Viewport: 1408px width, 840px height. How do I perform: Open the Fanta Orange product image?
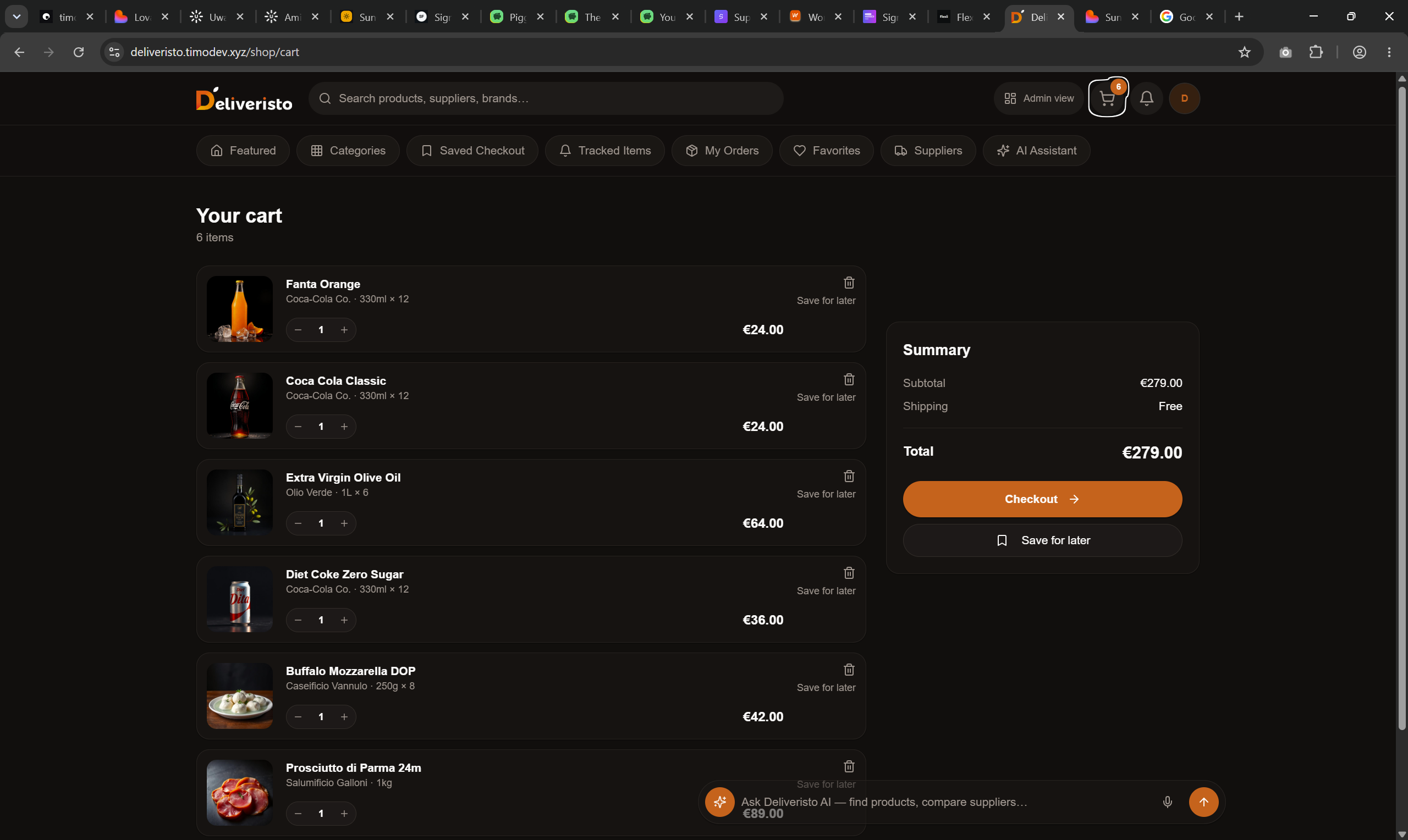(239, 309)
